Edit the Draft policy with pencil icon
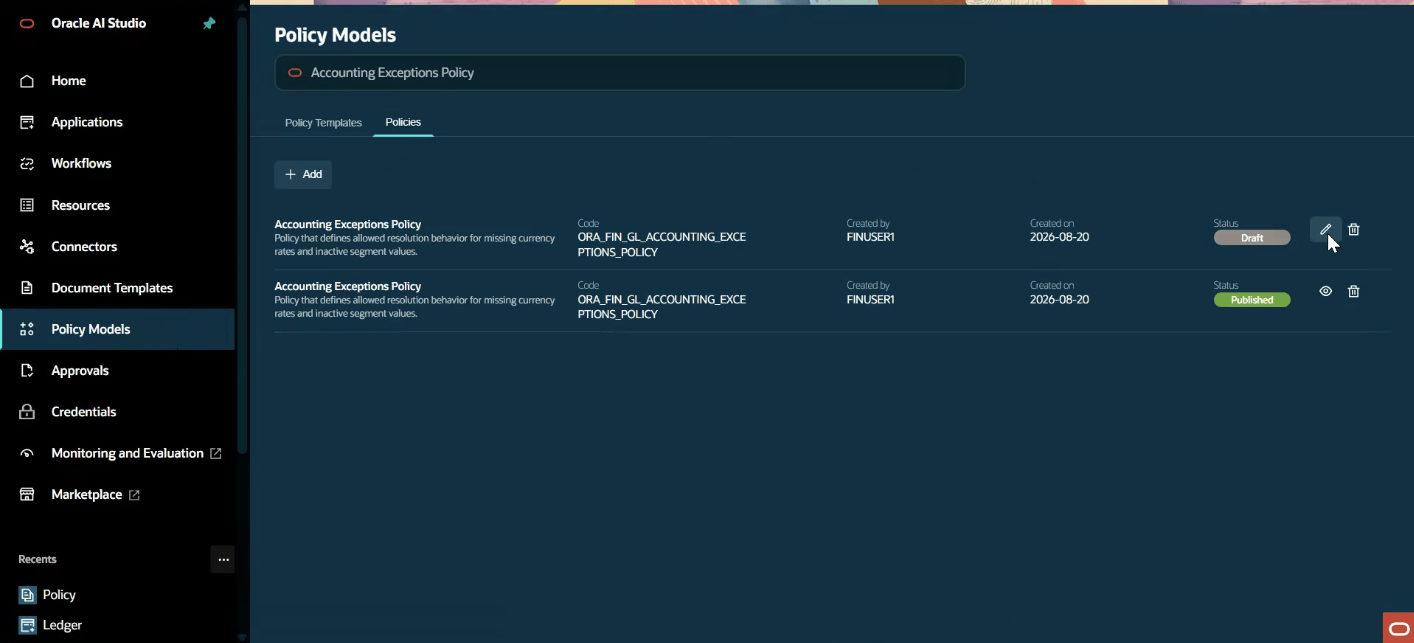The height and width of the screenshot is (643, 1414). [x=1325, y=229]
